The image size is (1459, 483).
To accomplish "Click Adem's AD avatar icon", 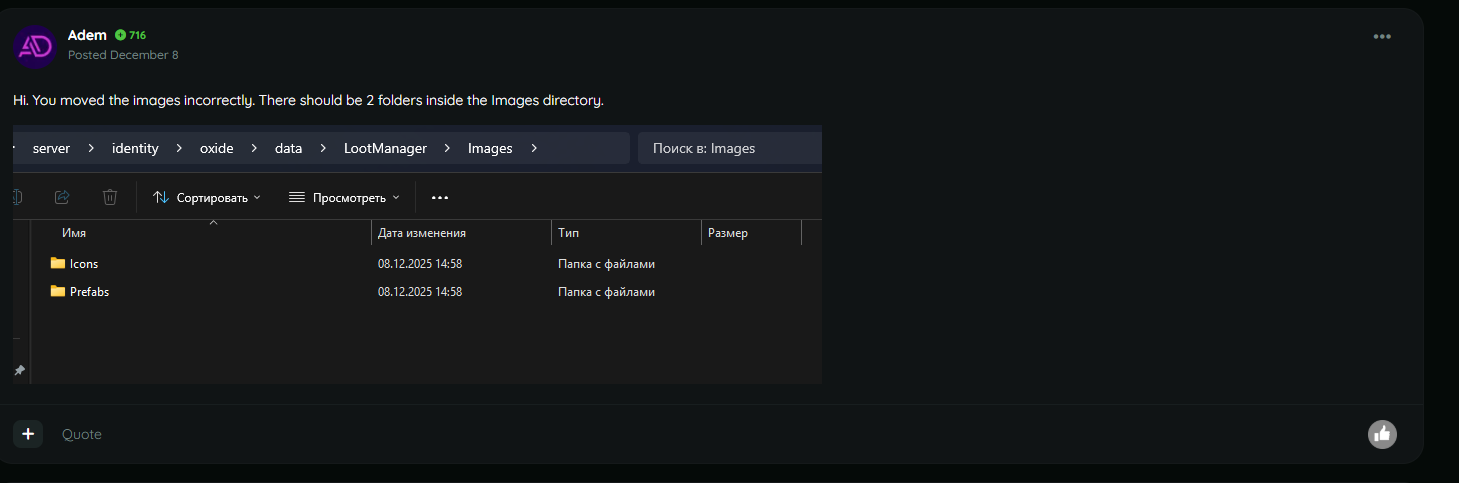I will 35,46.
